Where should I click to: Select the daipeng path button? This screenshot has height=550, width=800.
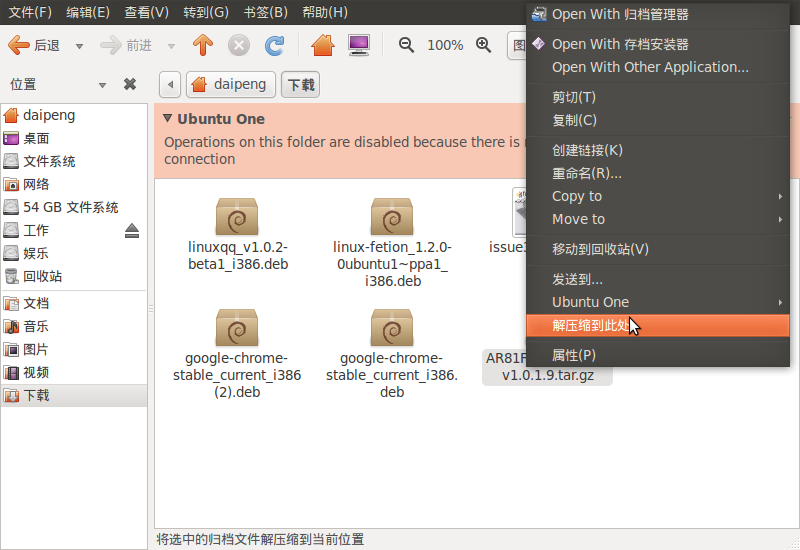coord(231,84)
